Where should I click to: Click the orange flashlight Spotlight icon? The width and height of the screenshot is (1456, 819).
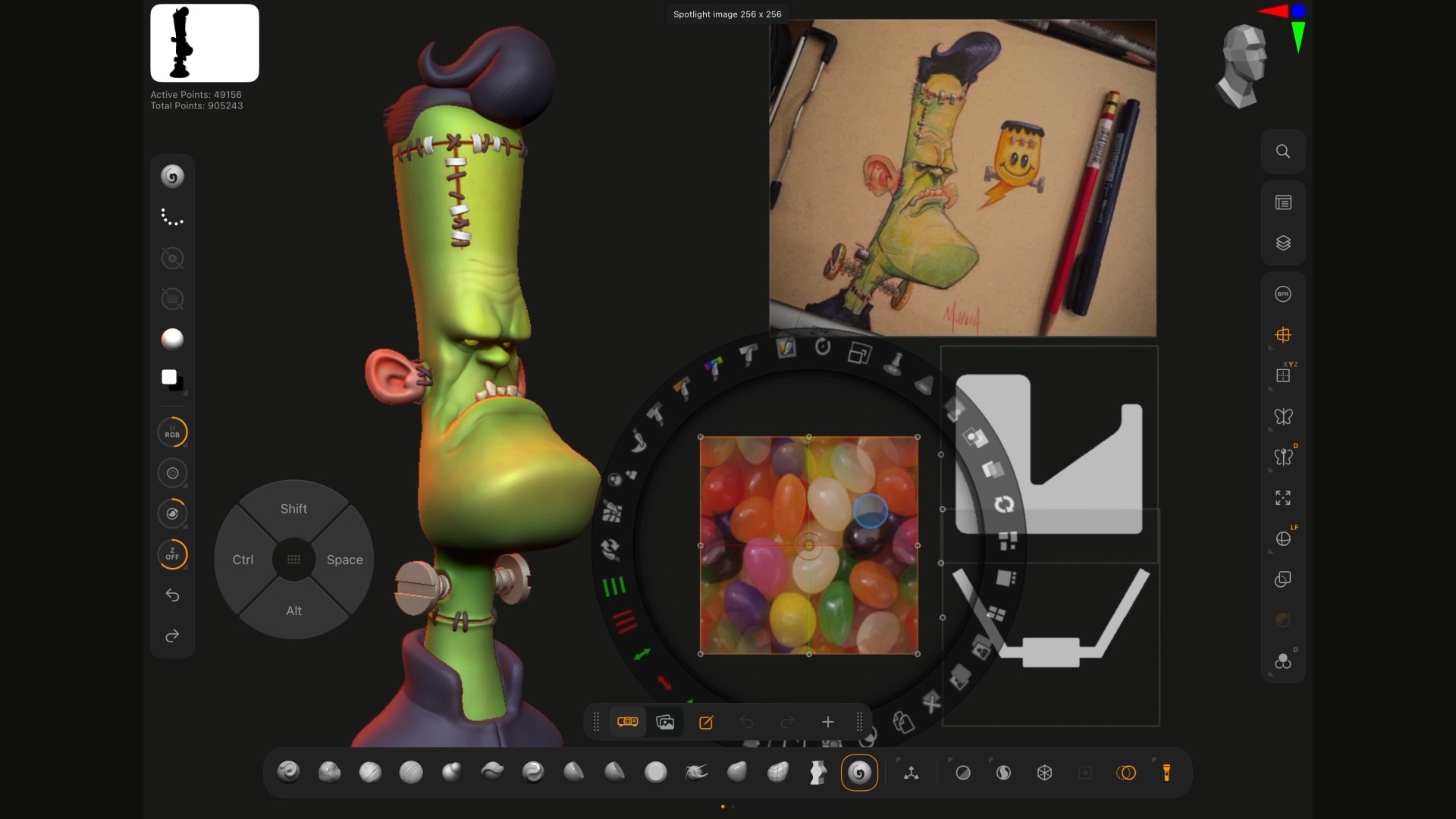[x=1166, y=773]
